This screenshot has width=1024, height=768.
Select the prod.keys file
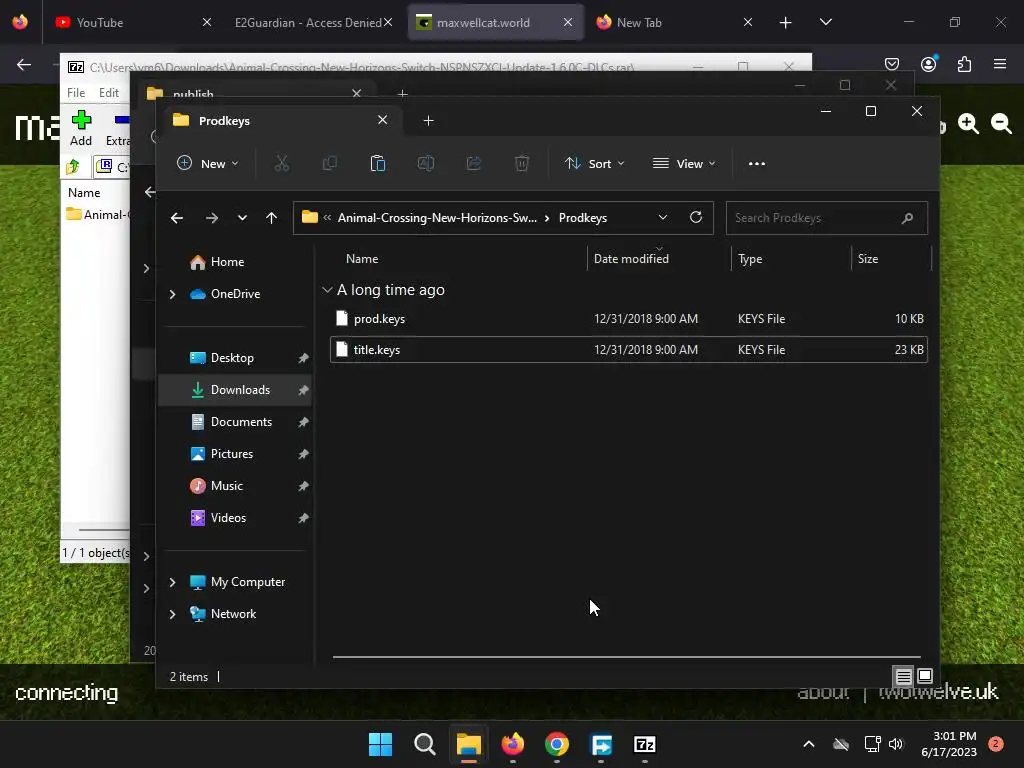628,319
